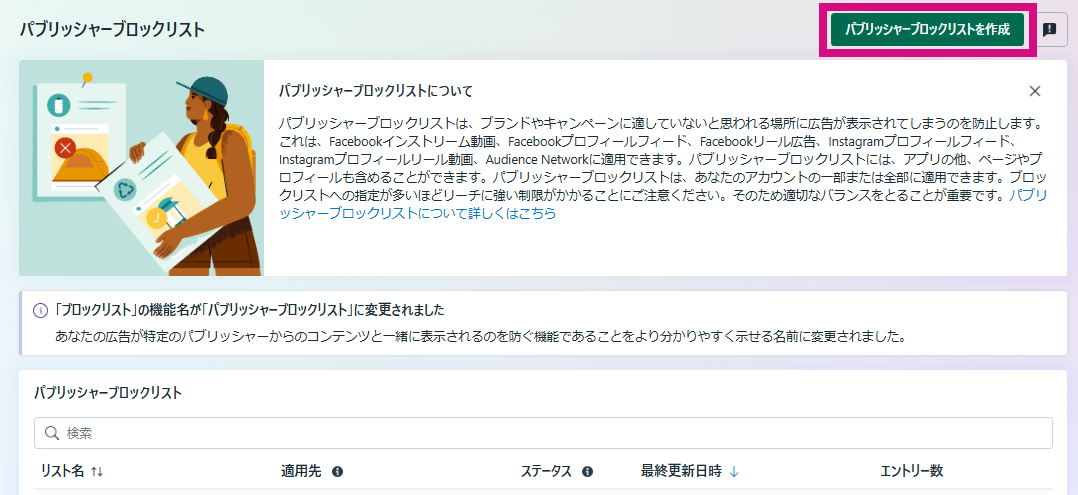
Task: Click the エントリー数 column header
Action: [x=912, y=471]
